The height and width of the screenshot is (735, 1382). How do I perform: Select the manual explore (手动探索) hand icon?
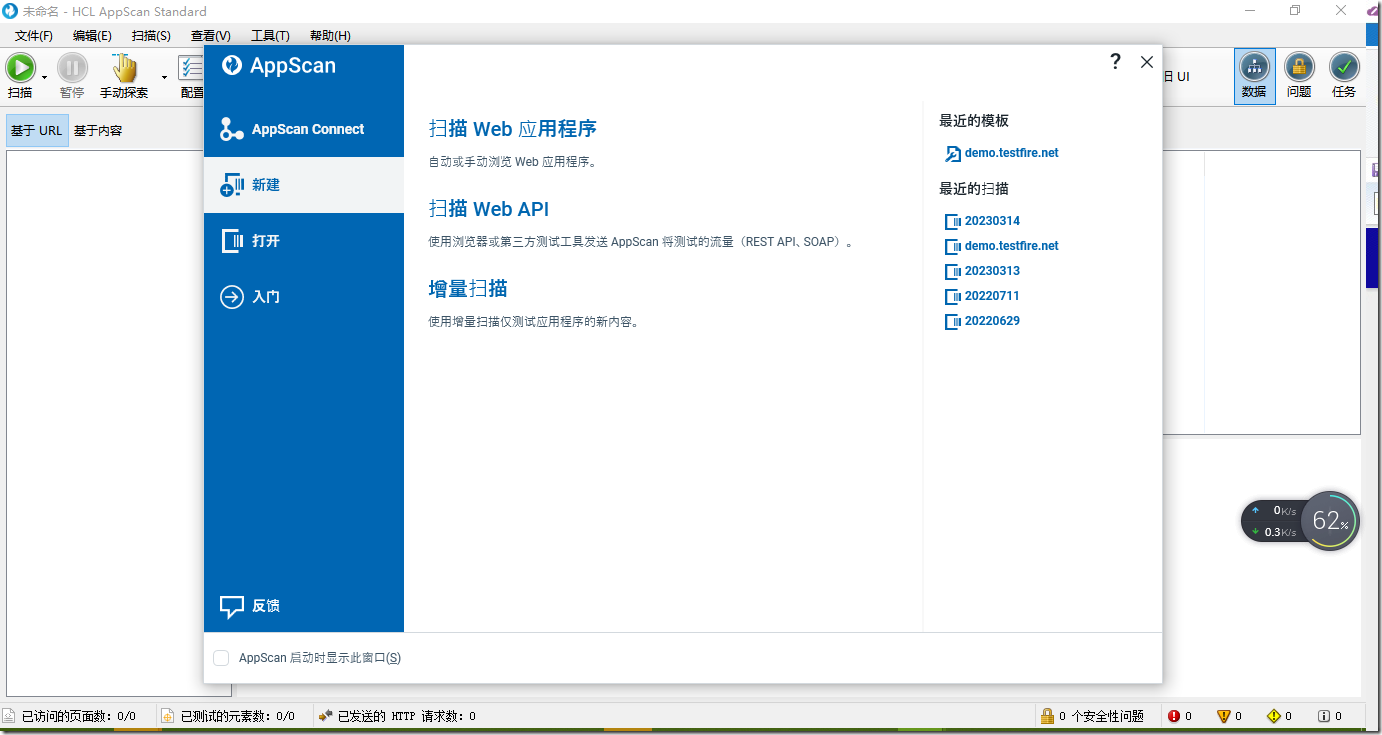click(125, 68)
